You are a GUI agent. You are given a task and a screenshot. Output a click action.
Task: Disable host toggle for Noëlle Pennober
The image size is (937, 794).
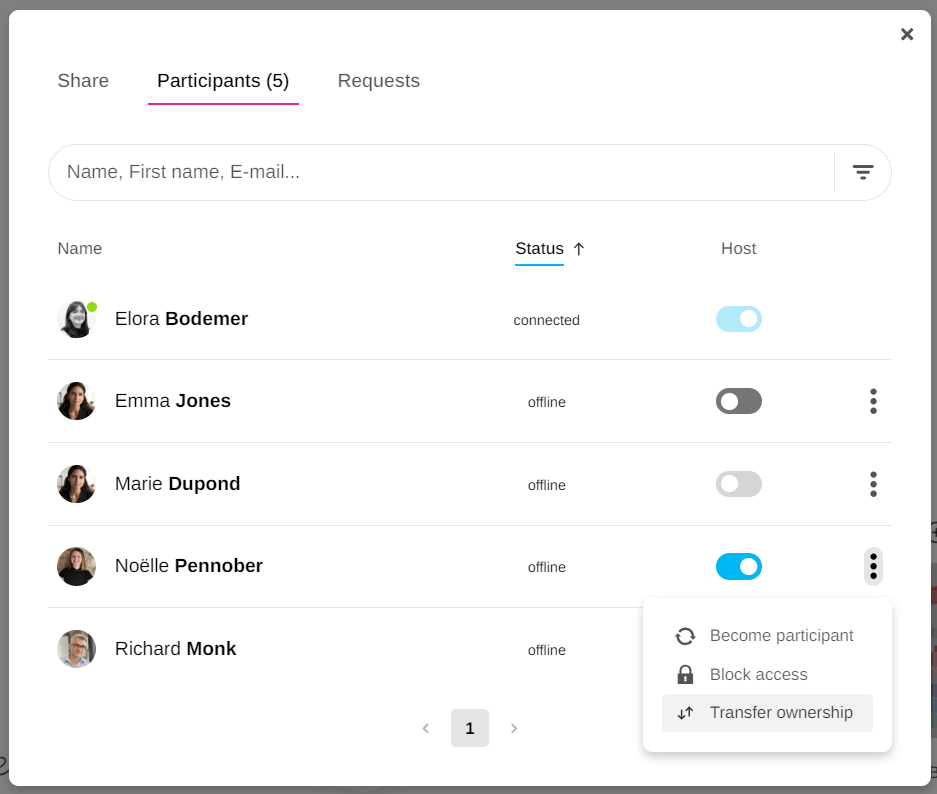pyautogui.click(x=739, y=566)
